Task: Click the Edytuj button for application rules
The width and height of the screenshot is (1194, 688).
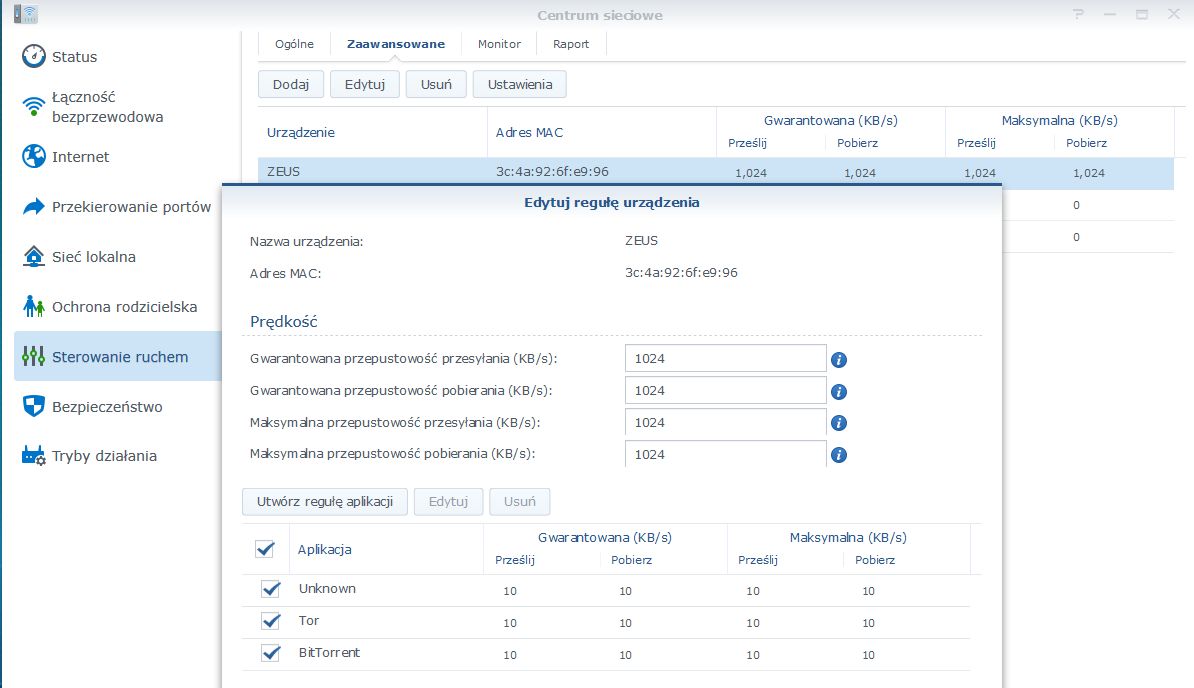Action: click(449, 502)
